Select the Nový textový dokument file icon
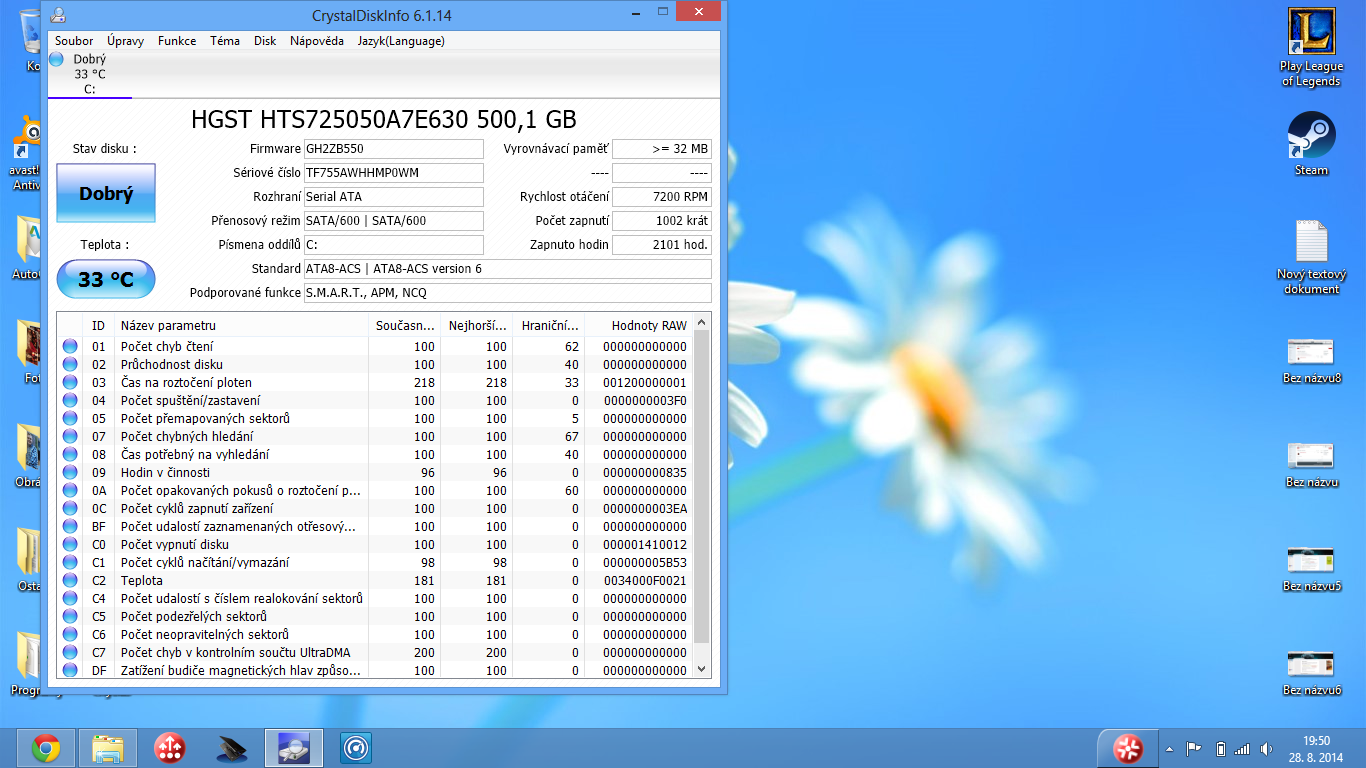1366x768 pixels. (1311, 243)
